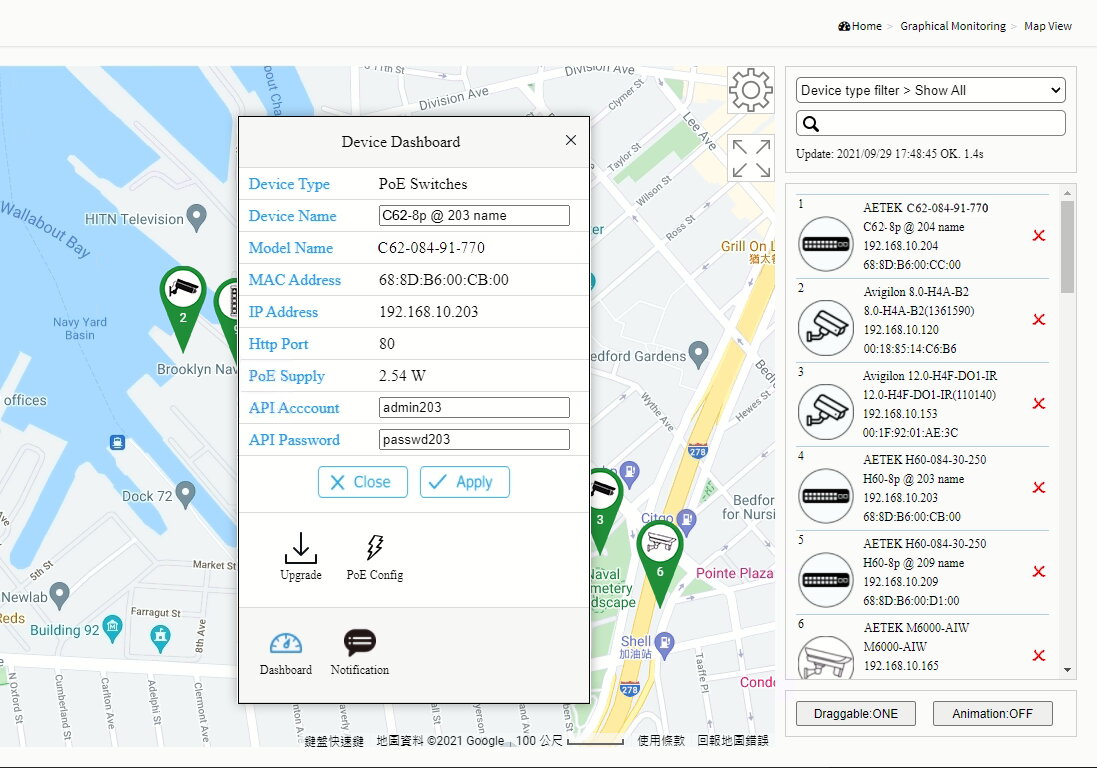
Task: Click the device list scrollbar down arrow
Action: pyautogui.click(x=1067, y=669)
